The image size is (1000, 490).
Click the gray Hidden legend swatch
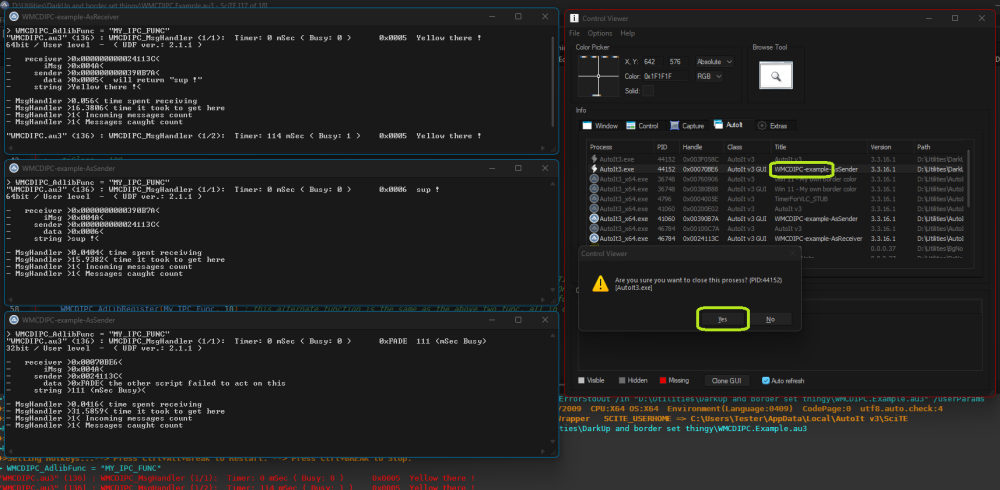(622, 381)
